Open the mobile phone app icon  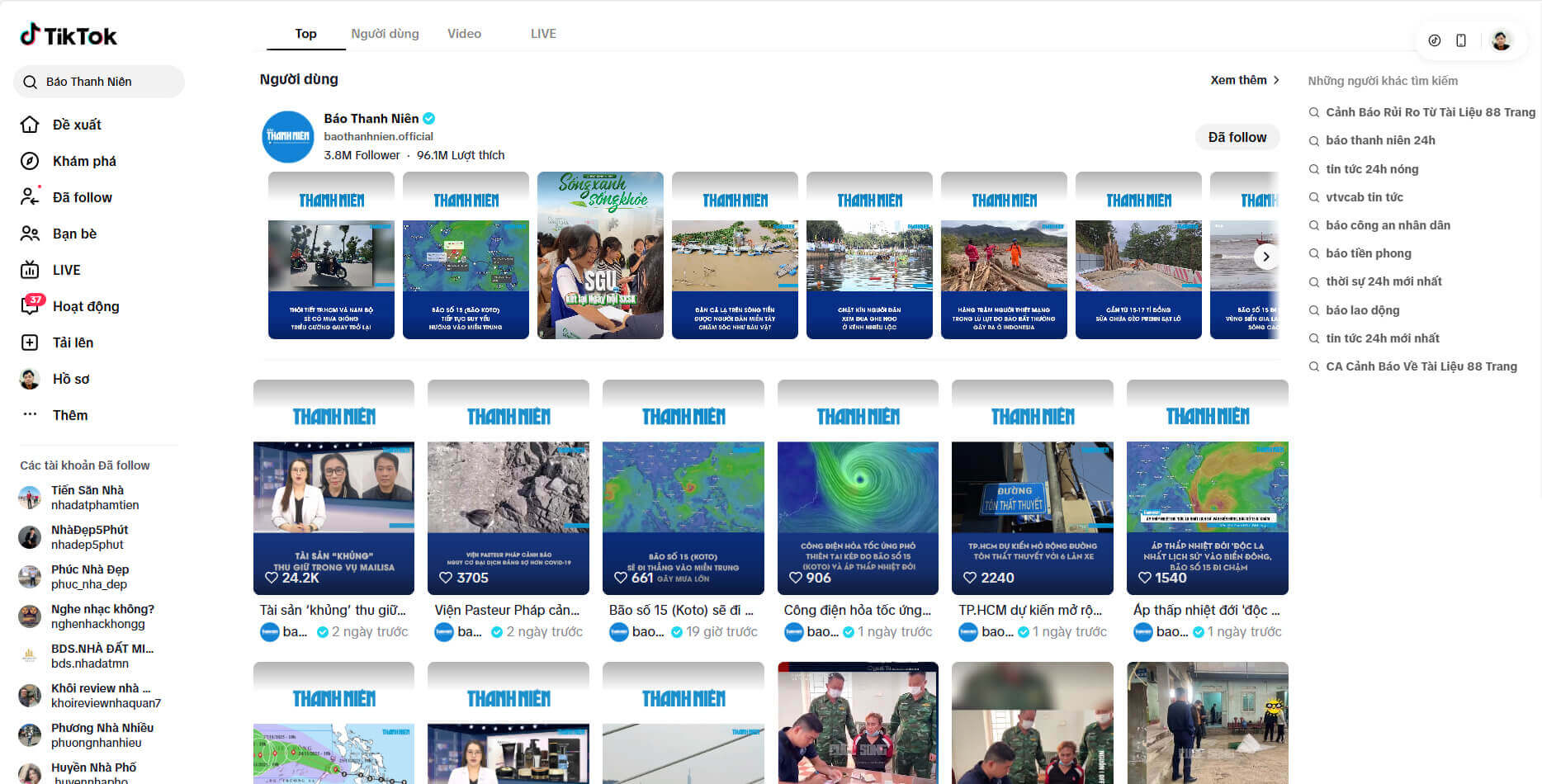(1461, 40)
